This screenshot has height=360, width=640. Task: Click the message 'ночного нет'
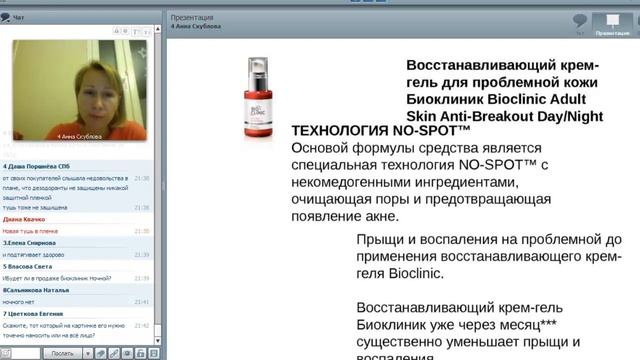pyautogui.click(x=18, y=302)
